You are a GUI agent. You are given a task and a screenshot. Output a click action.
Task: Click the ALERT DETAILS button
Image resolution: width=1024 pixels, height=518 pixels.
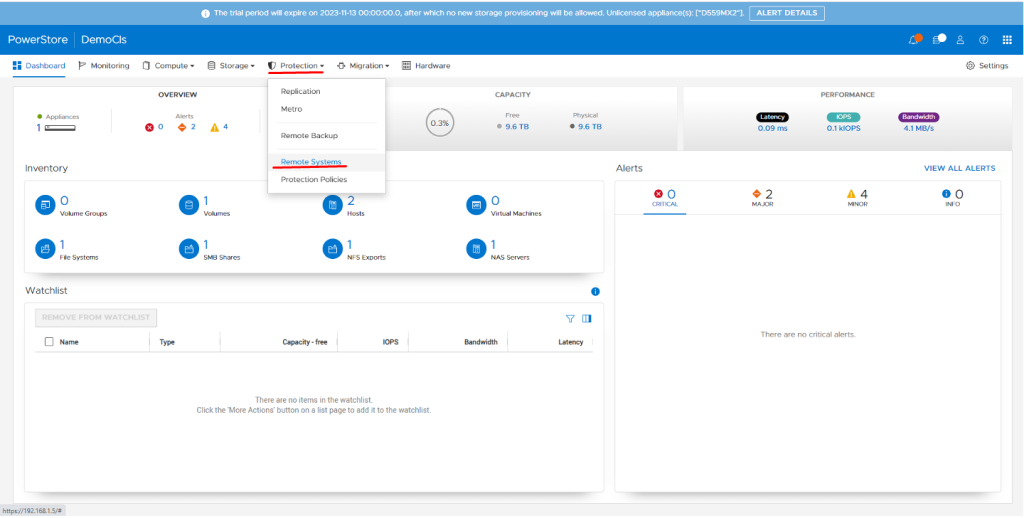pos(787,14)
